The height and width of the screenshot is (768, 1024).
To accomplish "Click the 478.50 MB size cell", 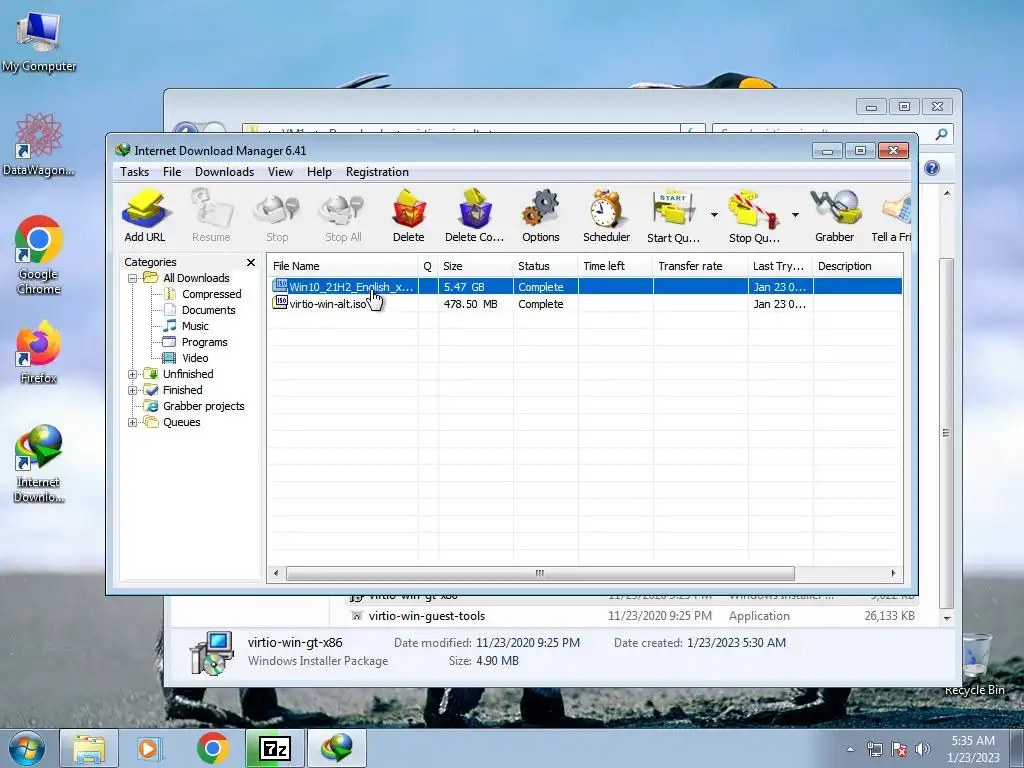I will point(470,304).
